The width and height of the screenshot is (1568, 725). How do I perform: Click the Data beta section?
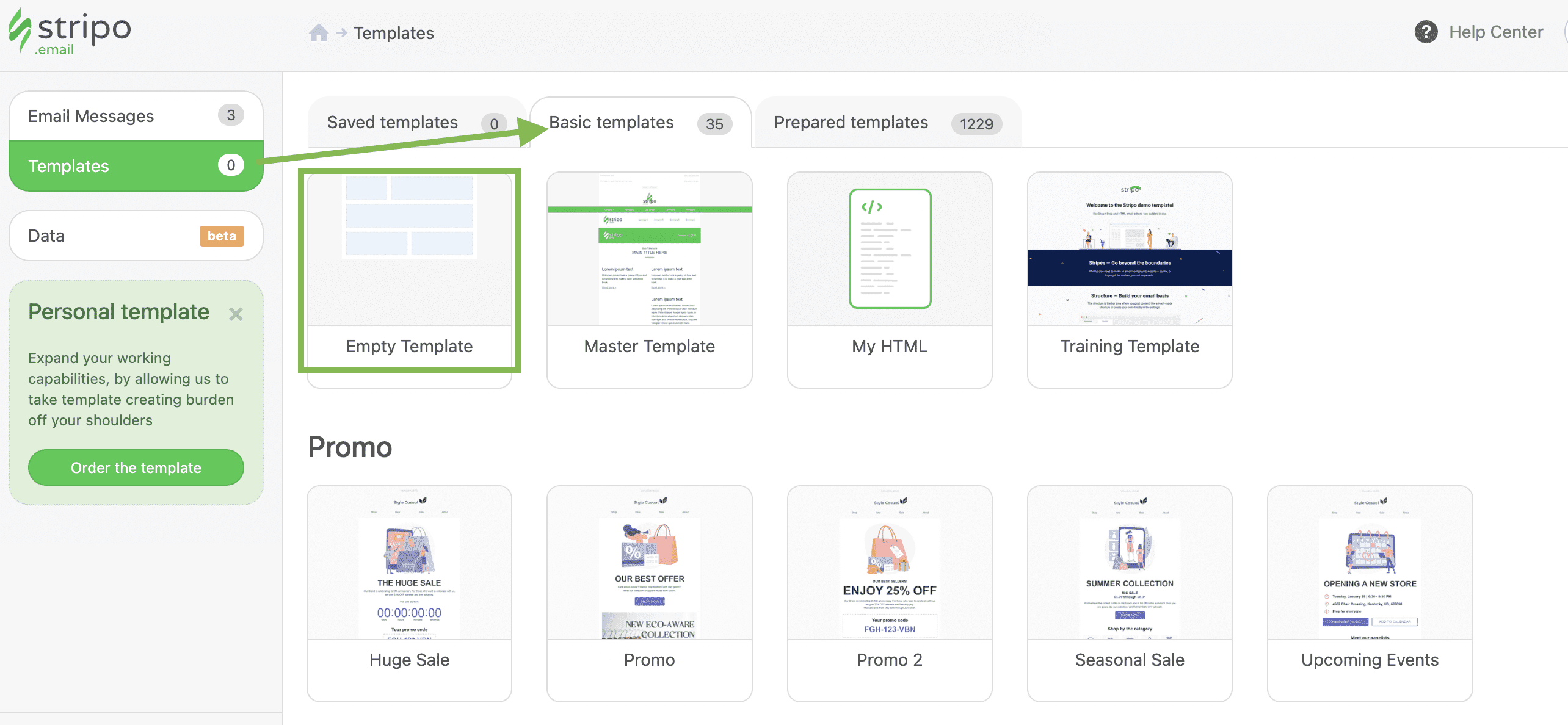point(136,236)
